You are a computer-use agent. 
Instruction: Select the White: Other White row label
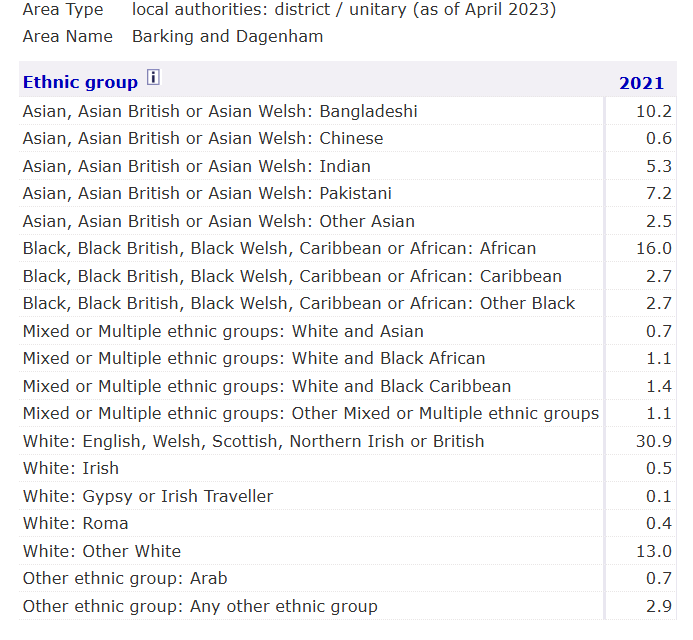[x=102, y=552]
